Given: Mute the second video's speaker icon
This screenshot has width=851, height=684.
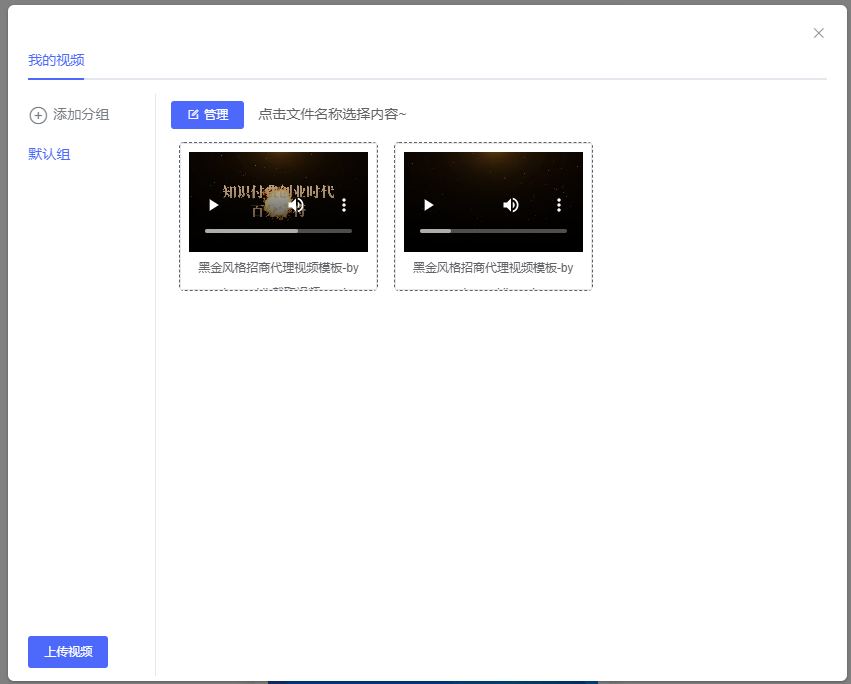Looking at the screenshot, I should 511,205.
